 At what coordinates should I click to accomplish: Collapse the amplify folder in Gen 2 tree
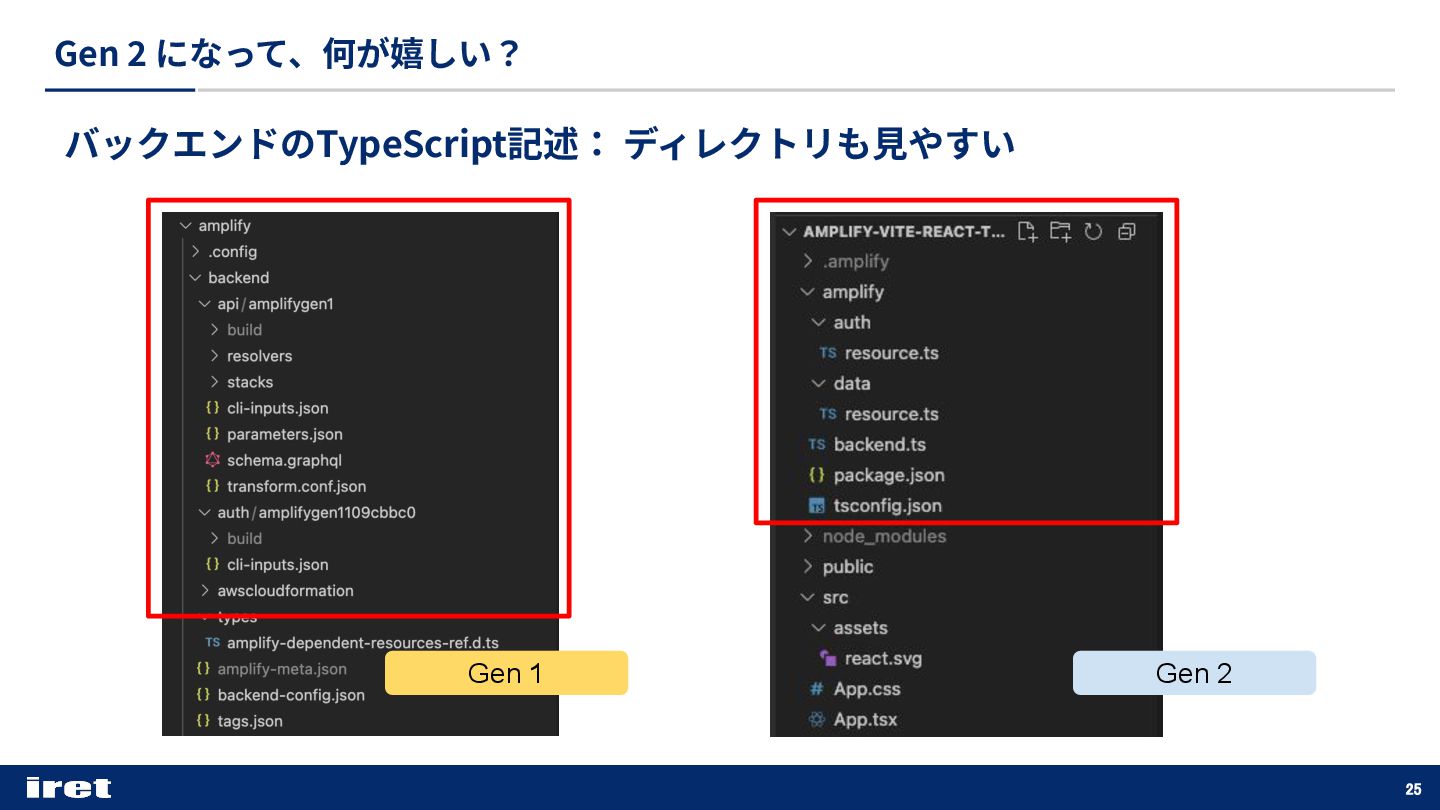[x=808, y=292]
